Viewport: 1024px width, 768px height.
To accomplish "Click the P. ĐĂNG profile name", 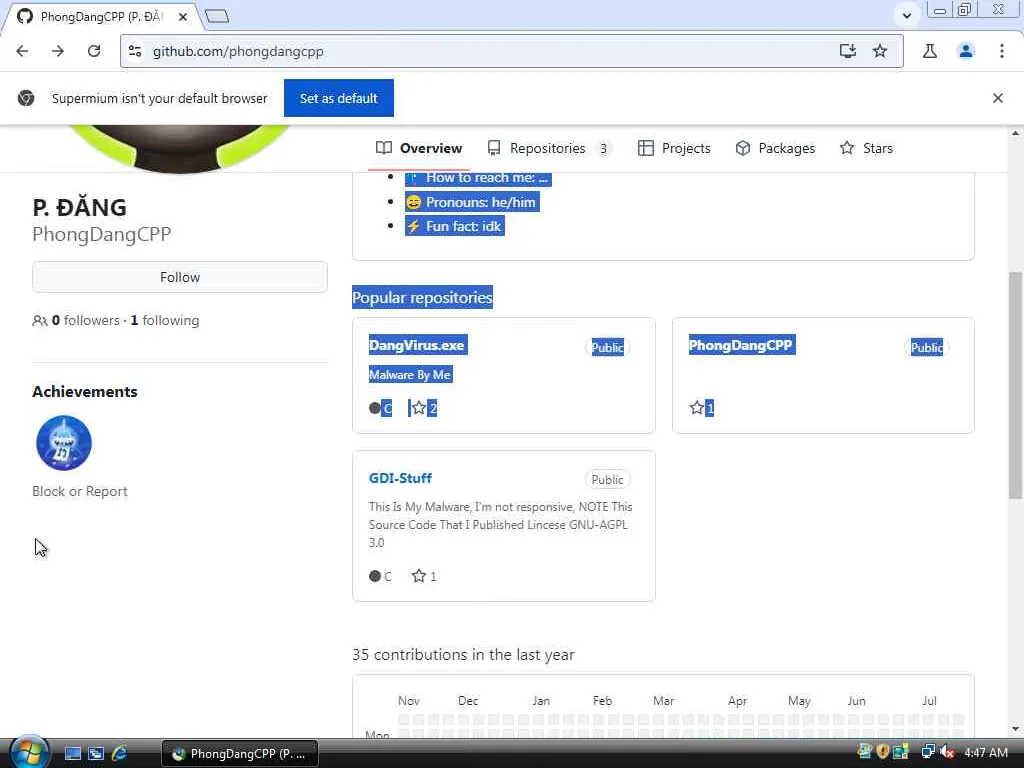I will [x=80, y=207].
